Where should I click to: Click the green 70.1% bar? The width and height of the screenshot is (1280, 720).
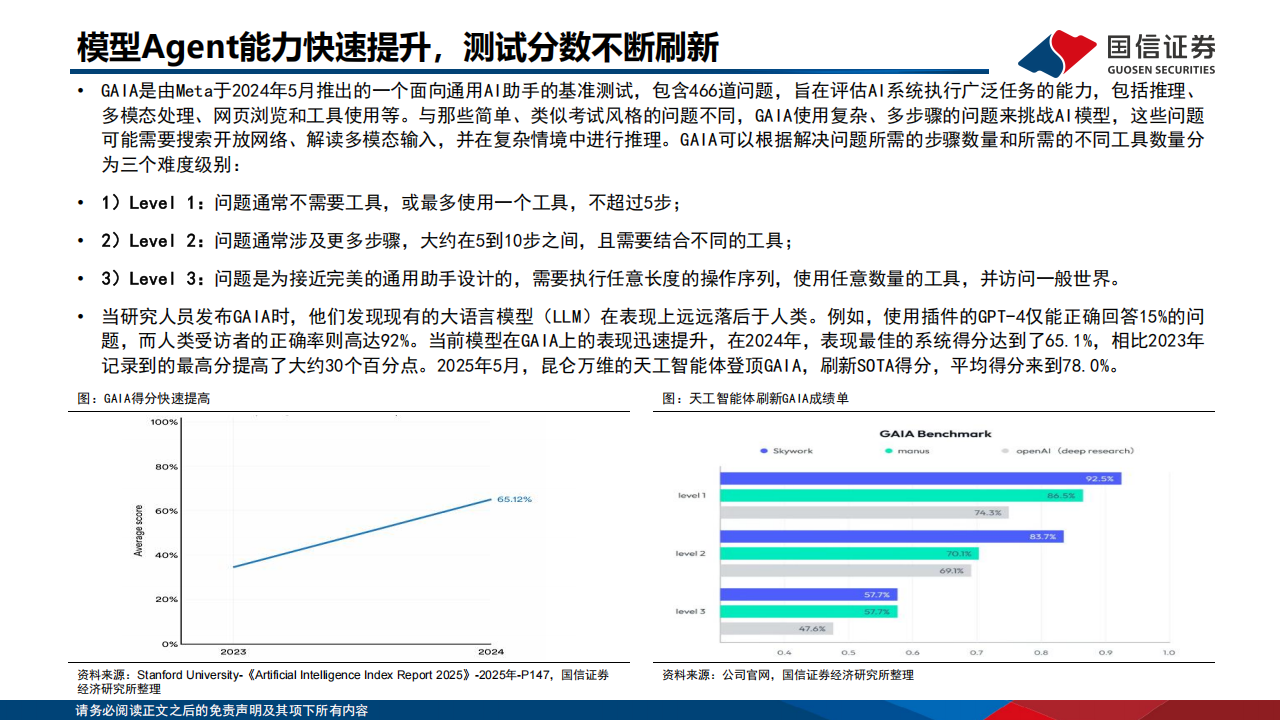tap(849, 553)
